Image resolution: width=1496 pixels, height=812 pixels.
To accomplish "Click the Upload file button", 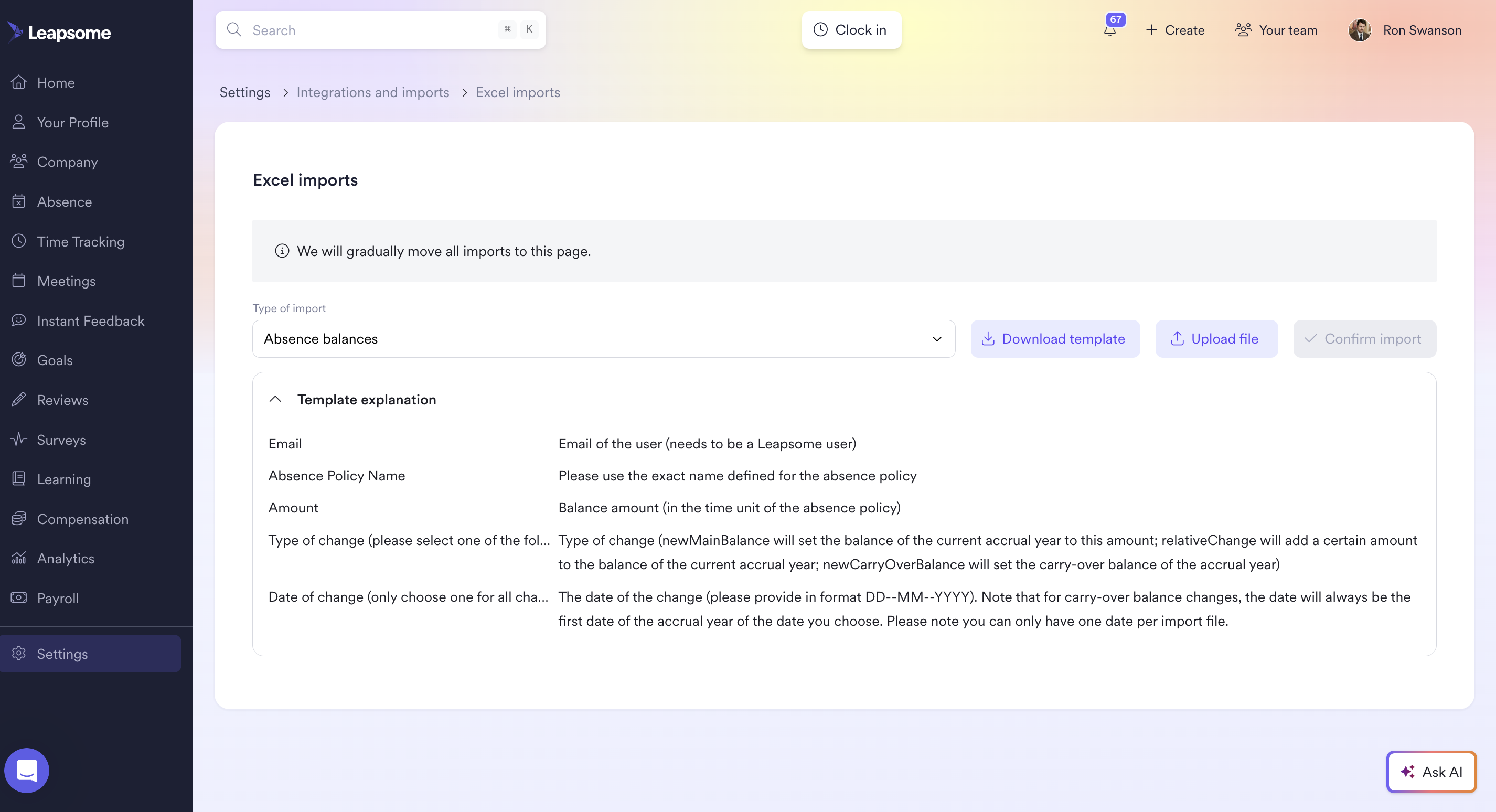I will [x=1216, y=339].
